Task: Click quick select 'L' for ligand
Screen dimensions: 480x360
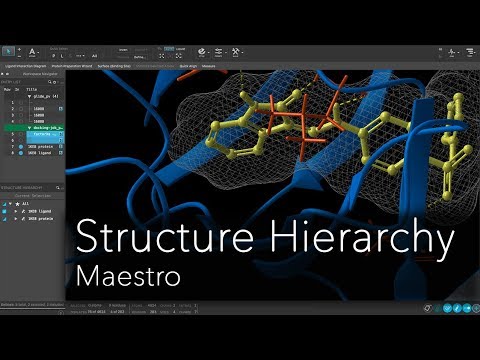Action: tap(62, 56)
